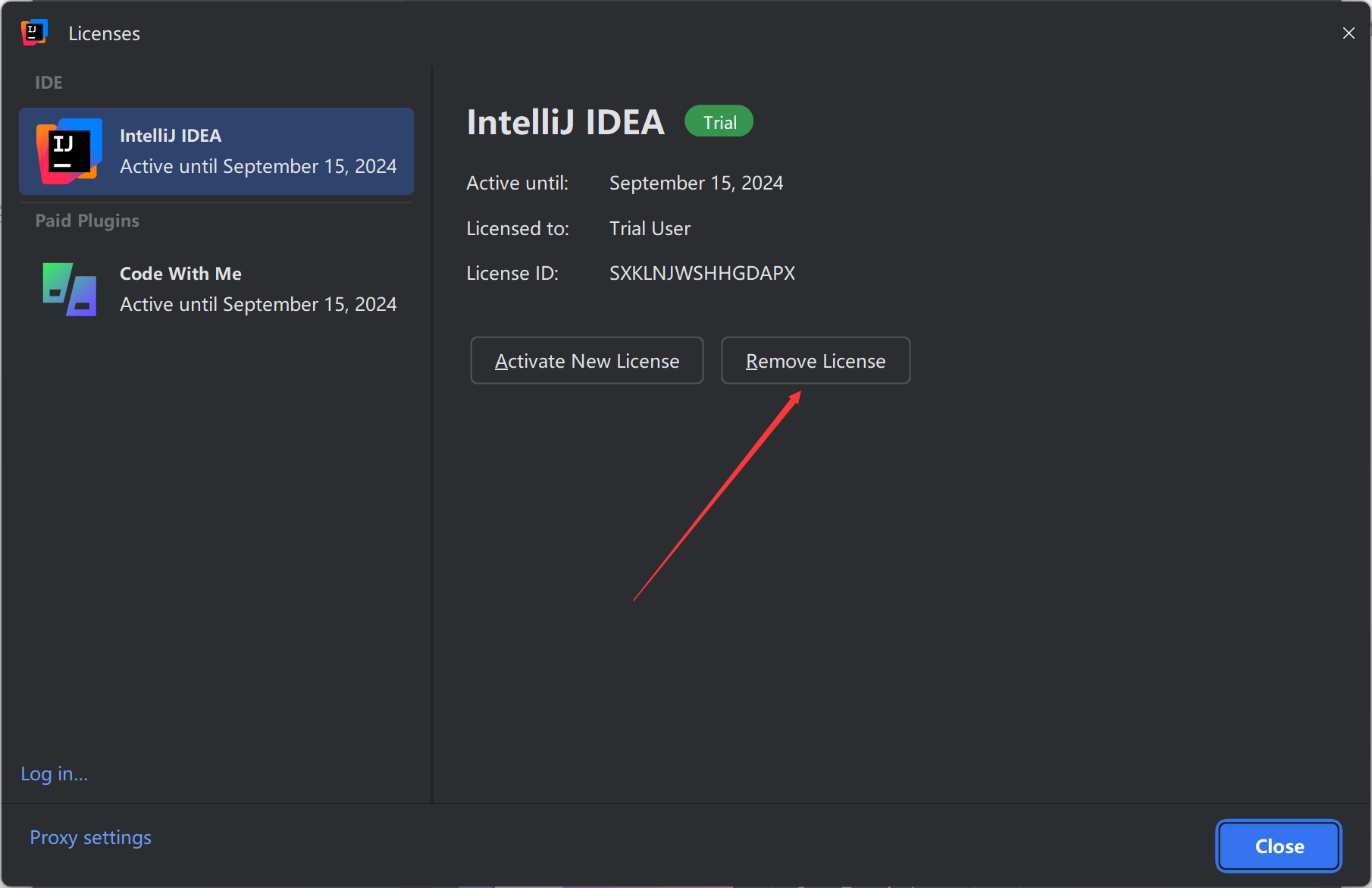Select Code With Me paid plugin entry

216,289
